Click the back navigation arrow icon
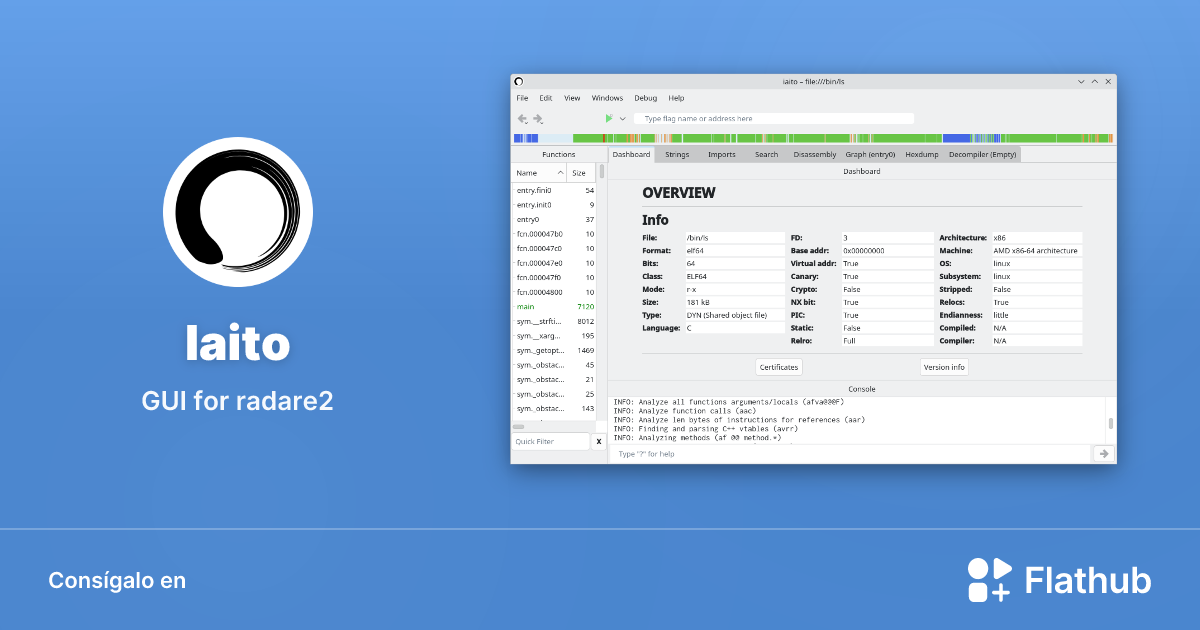This screenshot has height=630, width=1200. point(521,118)
